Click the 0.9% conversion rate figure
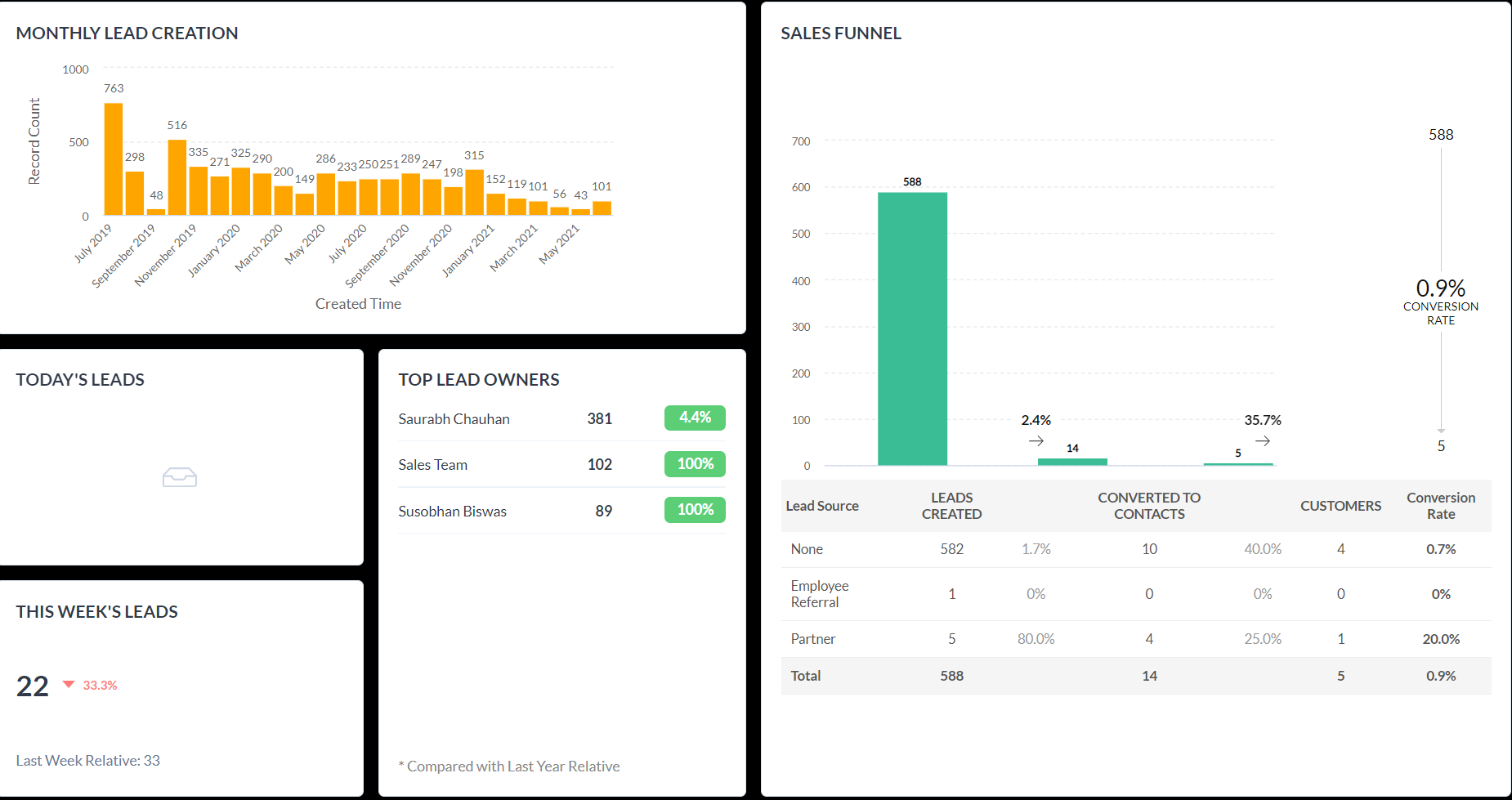The width and height of the screenshot is (1512, 800). click(1440, 288)
